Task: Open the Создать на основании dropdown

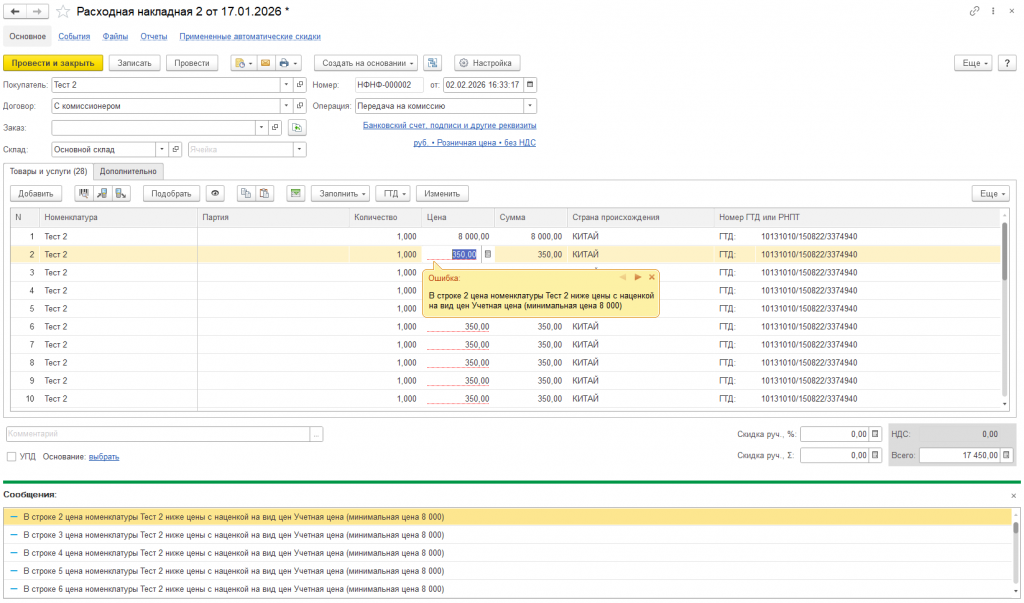Action: point(366,63)
